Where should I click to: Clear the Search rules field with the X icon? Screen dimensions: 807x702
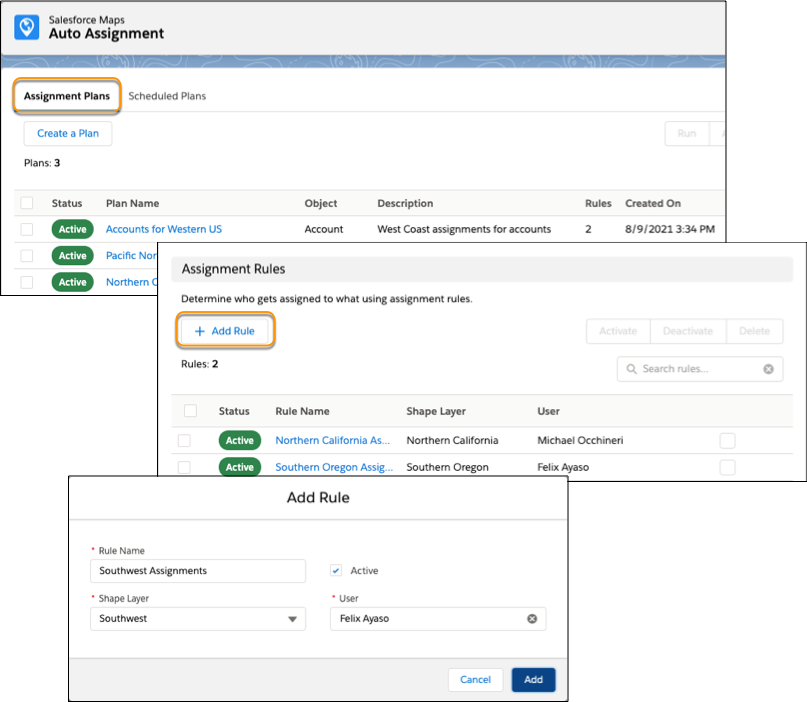[769, 369]
